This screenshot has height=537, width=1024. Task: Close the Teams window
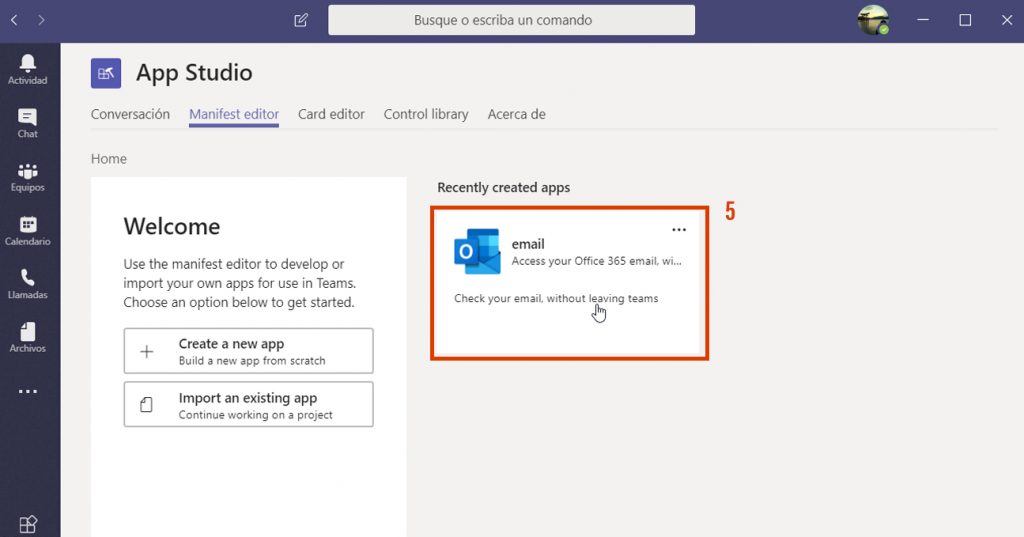(x=1006, y=20)
